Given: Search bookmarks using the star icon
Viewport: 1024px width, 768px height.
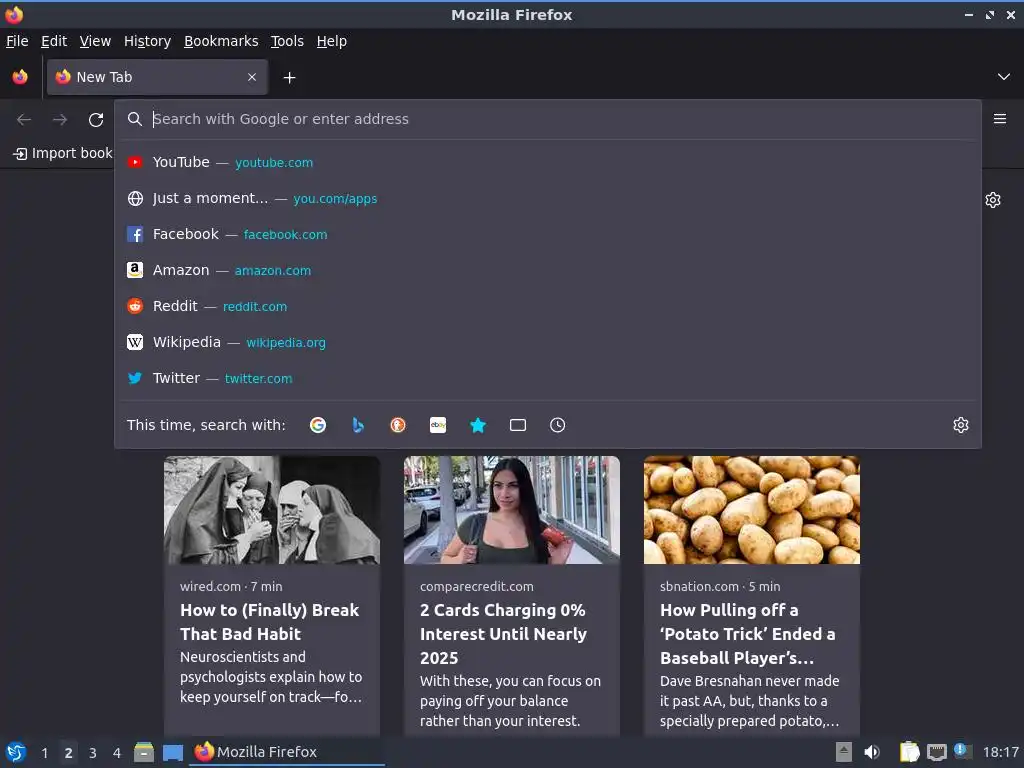Looking at the screenshot, I should pos(478,425).
